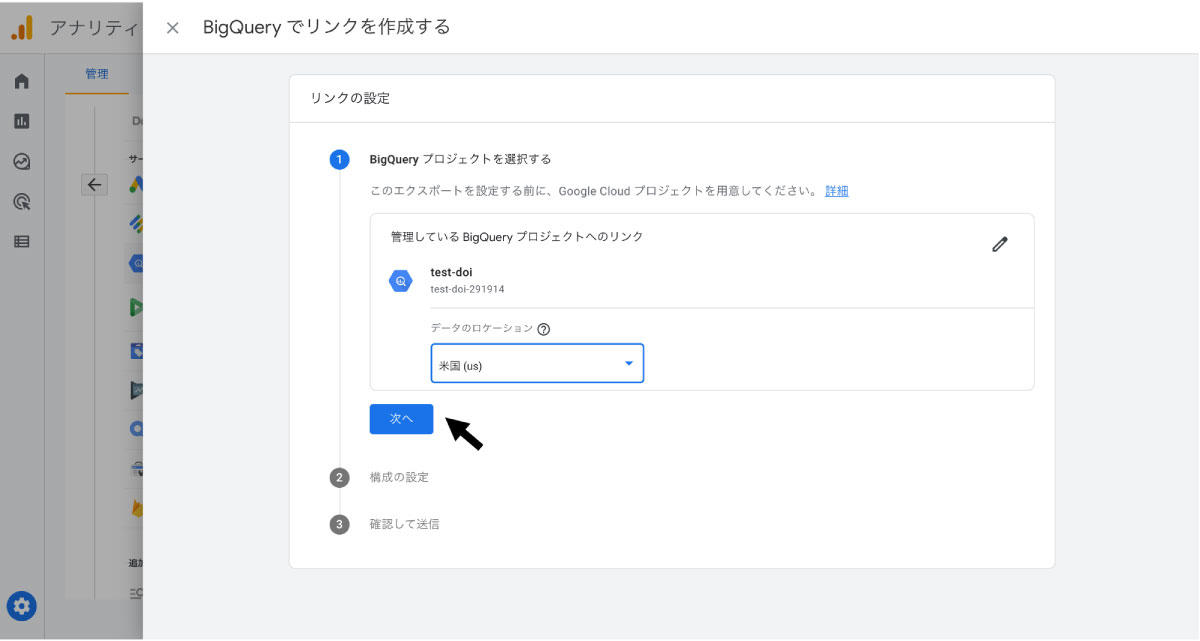1200x641 pixels.
Task: Show help for データのロケーション
Action: coord(544,329)
